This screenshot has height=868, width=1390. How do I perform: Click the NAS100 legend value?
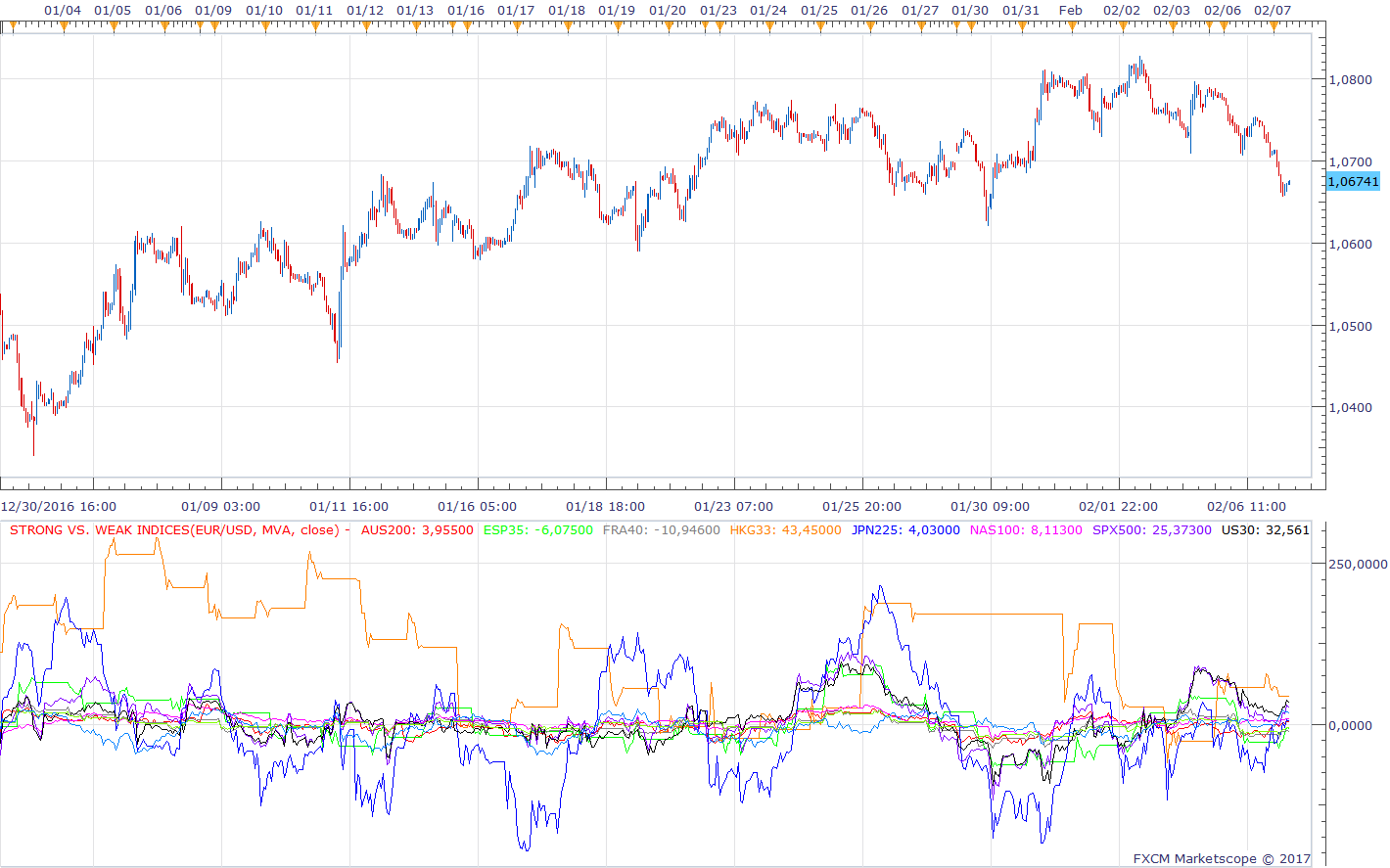point(1026,530)
